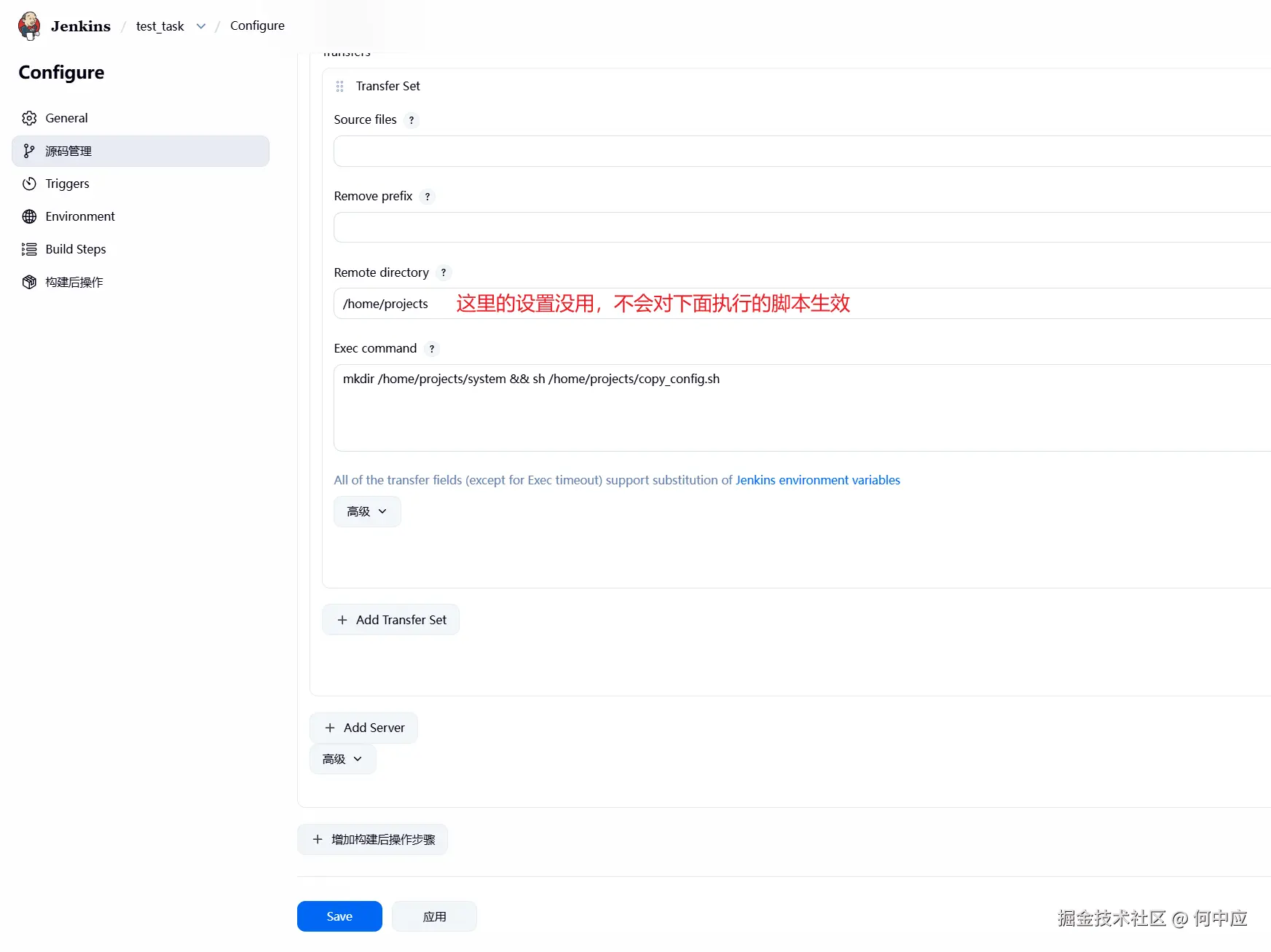Open the test_task breadcrumb dropdown chevron
This screenshot has width=1271, height=952.
[x=200, y=25]
